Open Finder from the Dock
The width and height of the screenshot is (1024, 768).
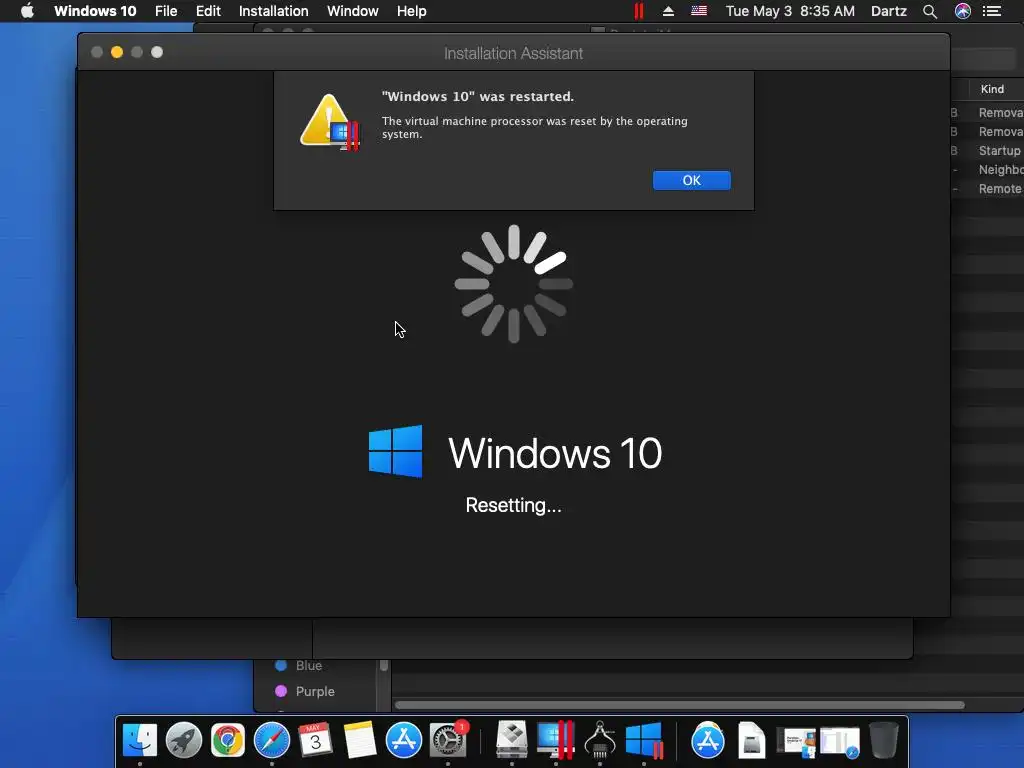point(140,740)
